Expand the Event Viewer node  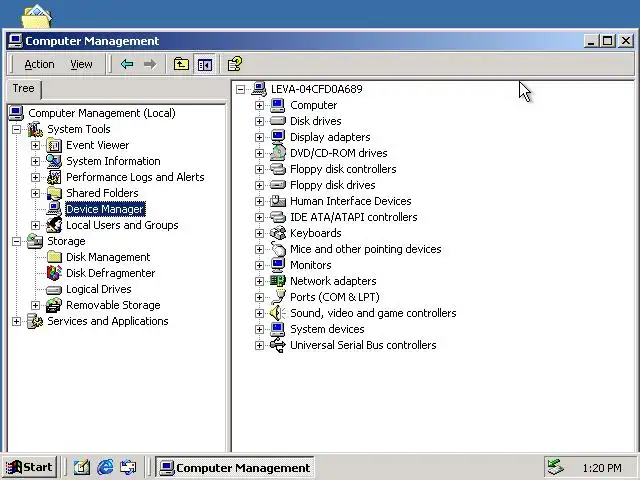tap(36, 145)
